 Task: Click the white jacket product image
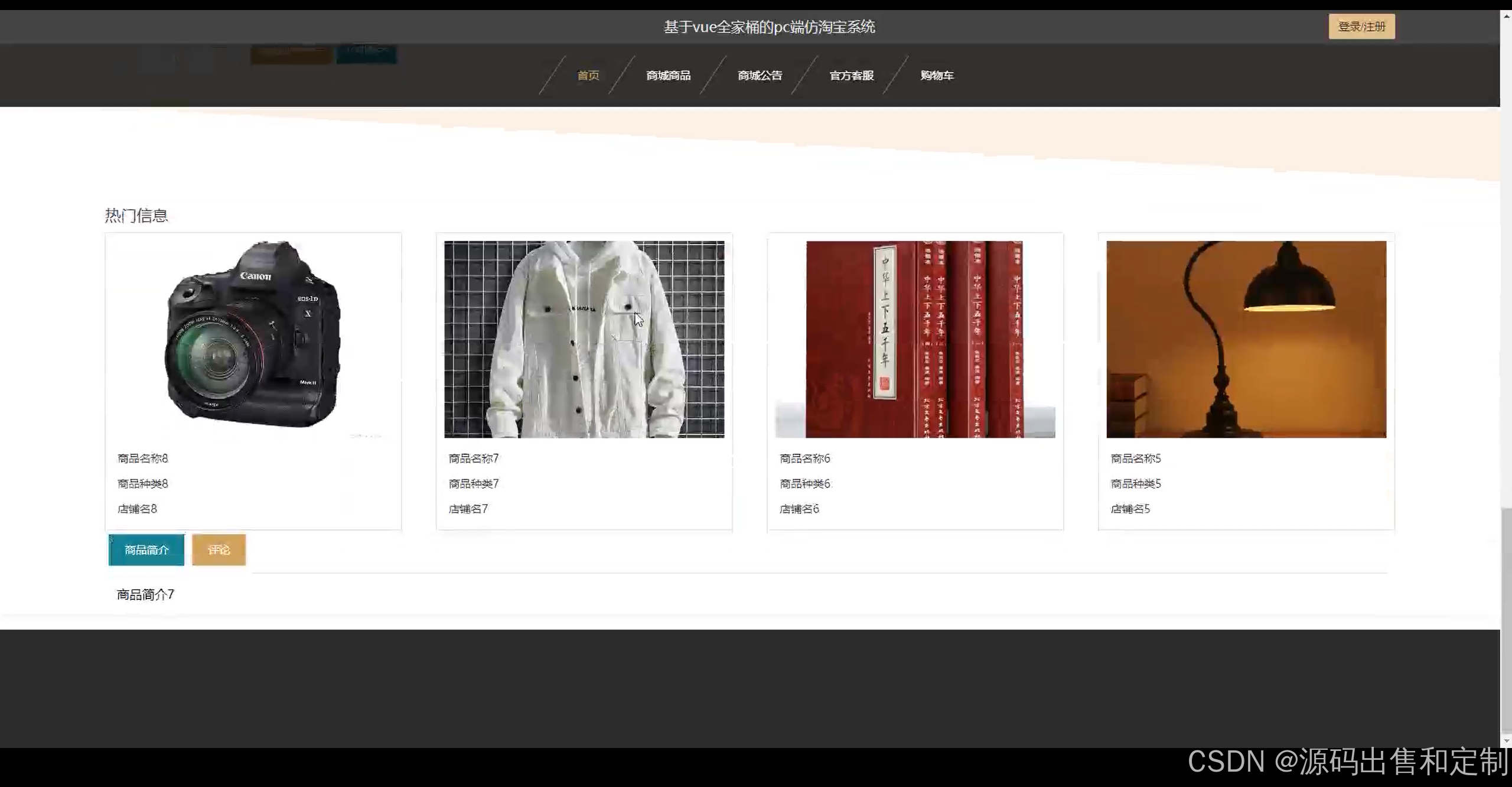pyautogui.click(x=584, y=339)
